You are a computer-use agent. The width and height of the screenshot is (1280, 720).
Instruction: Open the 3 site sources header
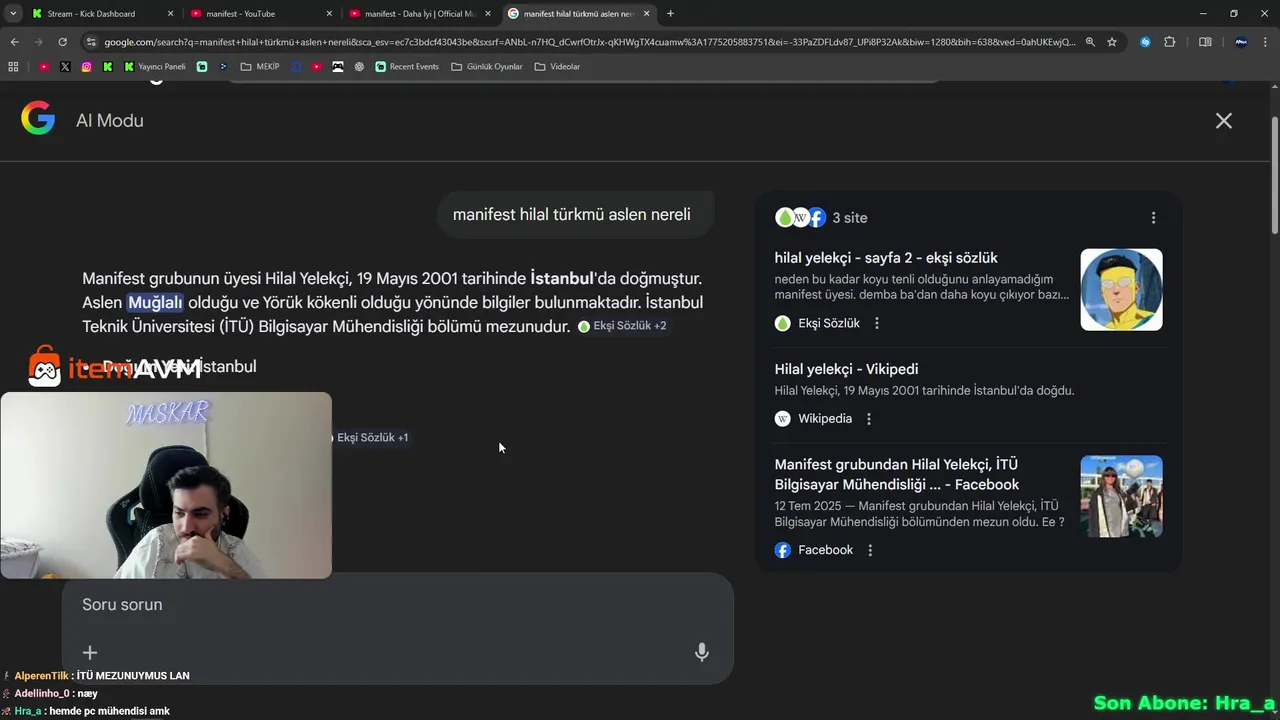pos(821,218)
